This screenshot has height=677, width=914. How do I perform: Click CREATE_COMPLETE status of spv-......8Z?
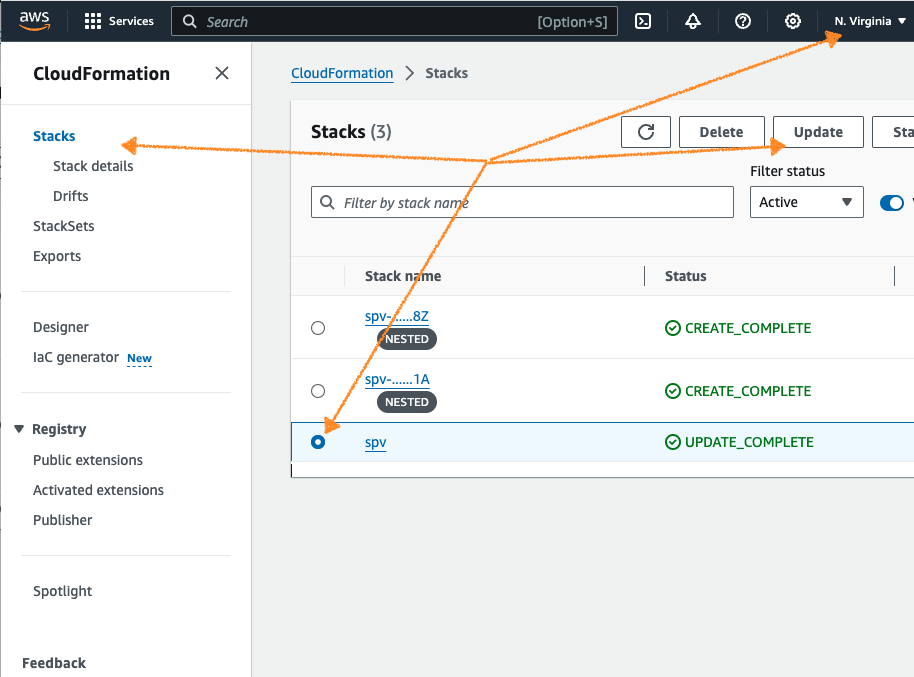click(738, 328)
